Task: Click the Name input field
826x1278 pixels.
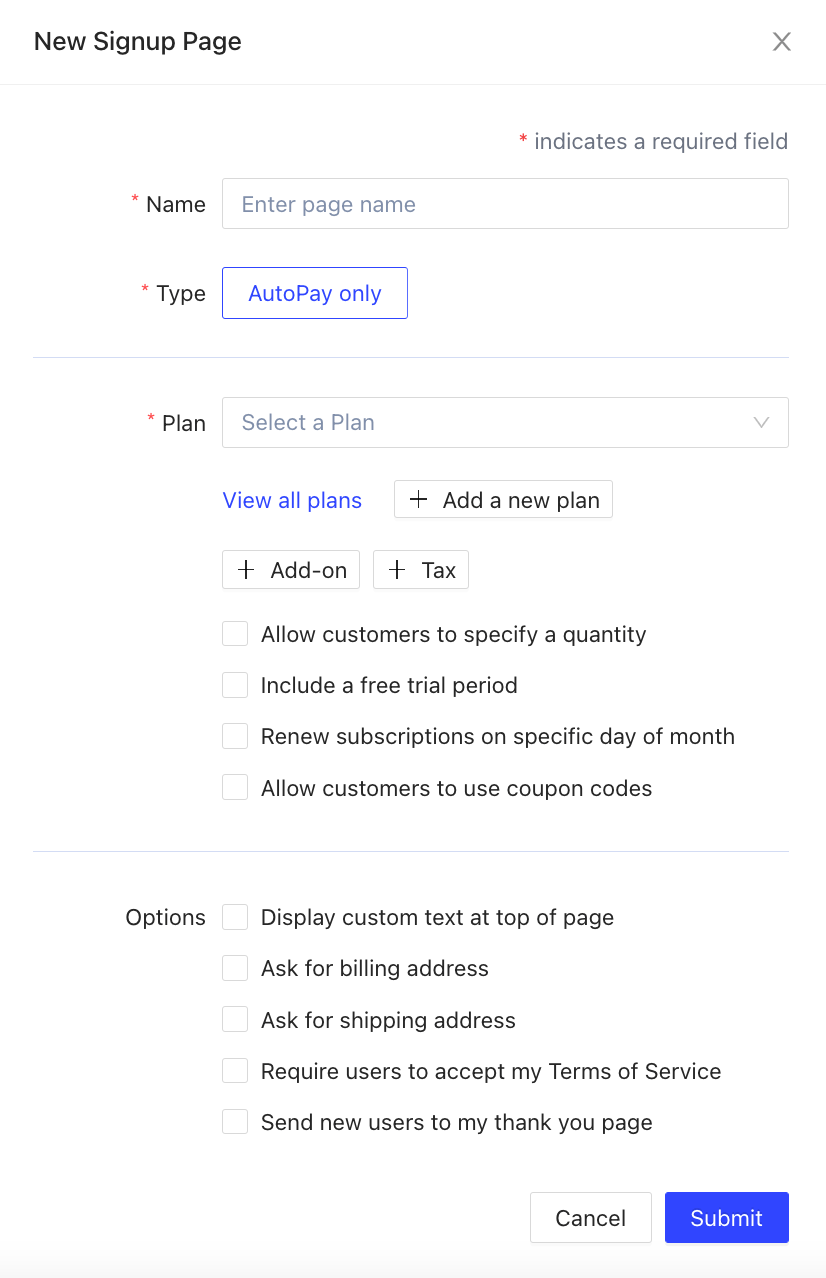Action: (x=505, y=204)
